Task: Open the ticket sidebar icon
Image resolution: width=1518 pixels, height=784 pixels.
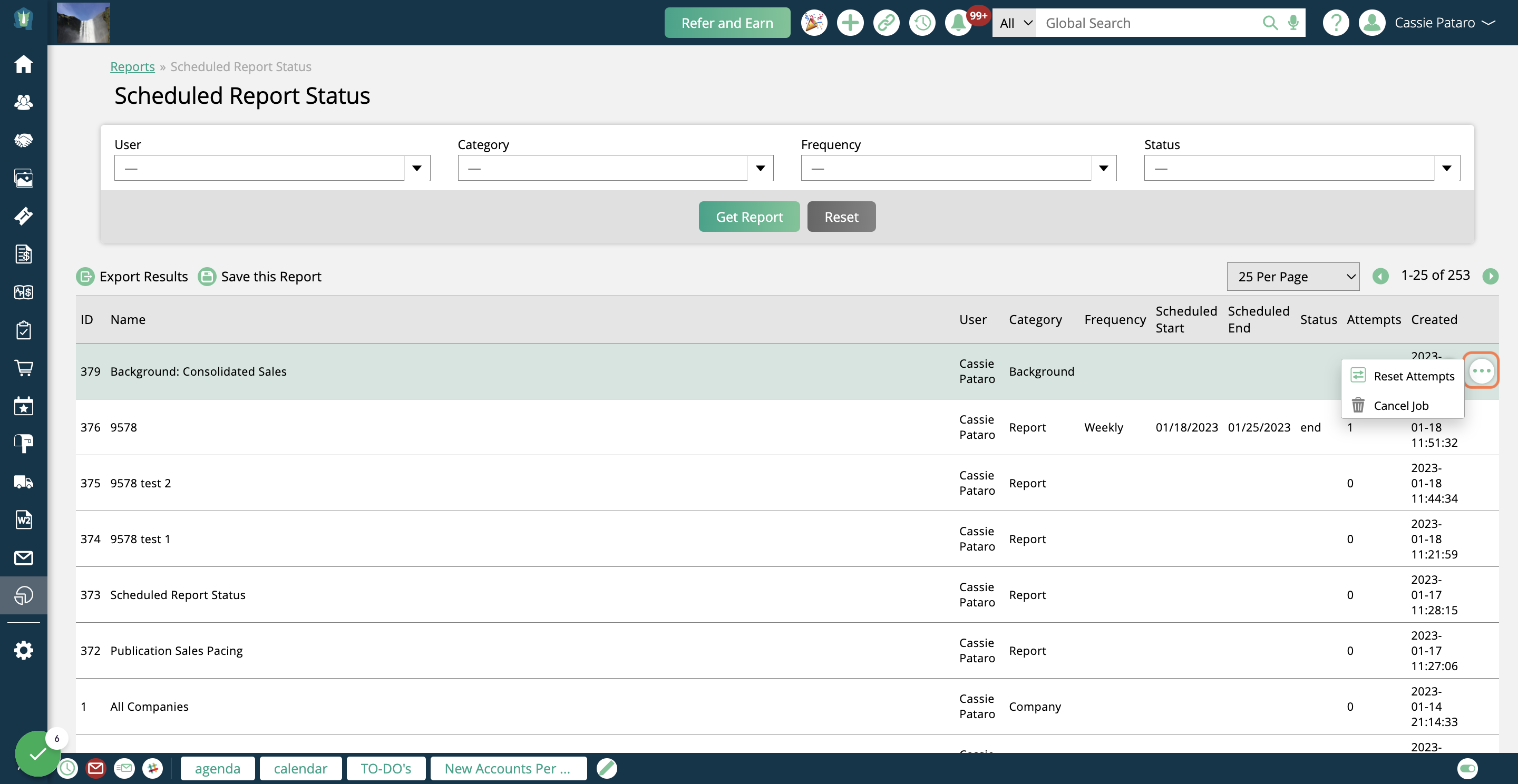Action: pyautogui.click(x=24, y=216)
